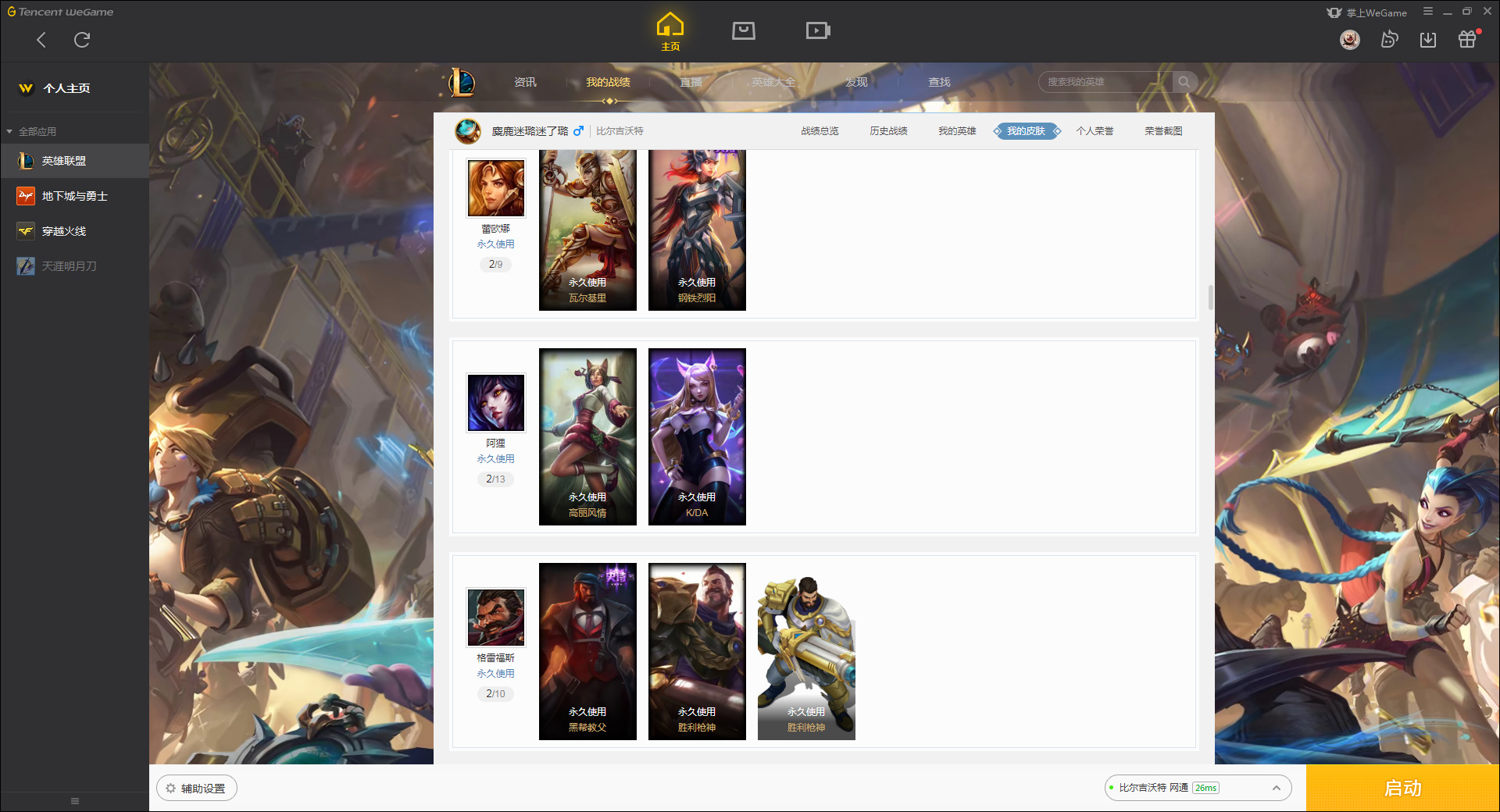Open the 我的英雄 sub-tab
The width and height of the screenshot is (1500, 812).
coord(957,131)
